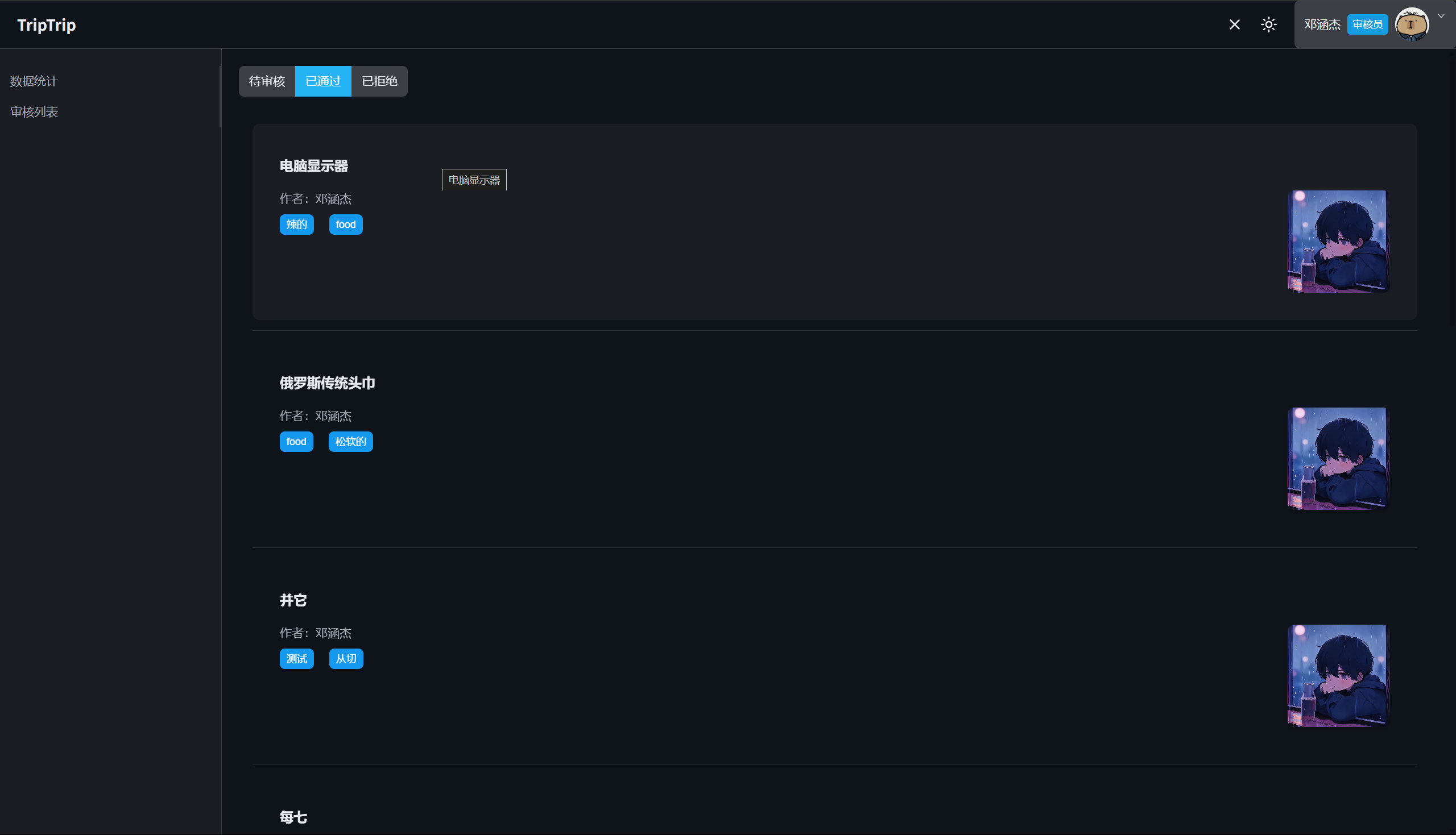
Task: Toggle light theme with sun icon
Action: click(x=1268, y=24)
